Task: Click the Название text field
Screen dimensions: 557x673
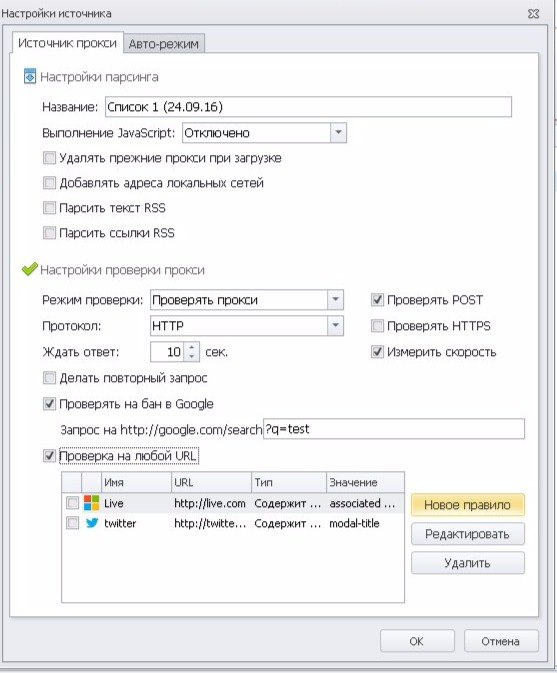Action: tap(308, 107)
